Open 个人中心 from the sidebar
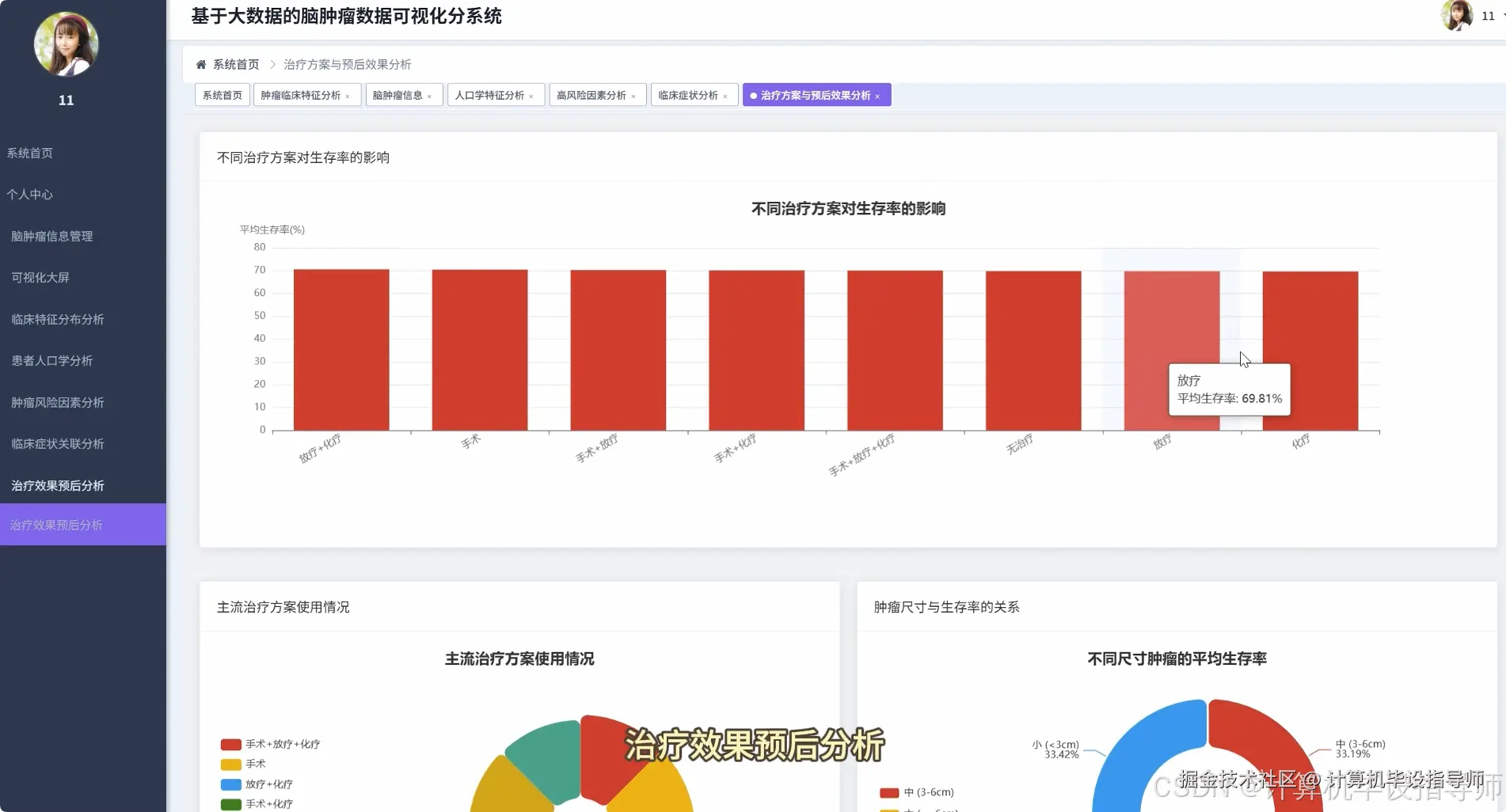Screen dimensions: 1506x812 31,194
